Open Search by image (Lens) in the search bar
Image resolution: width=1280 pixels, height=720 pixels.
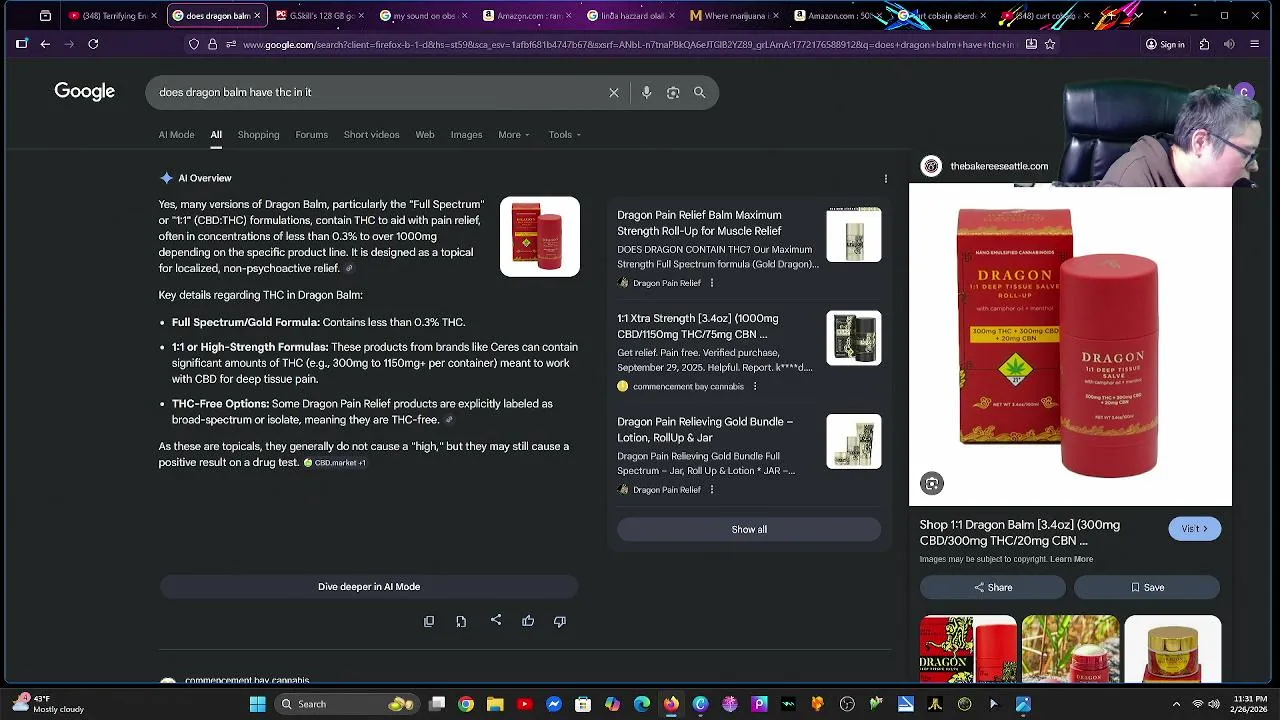(673, 92)
